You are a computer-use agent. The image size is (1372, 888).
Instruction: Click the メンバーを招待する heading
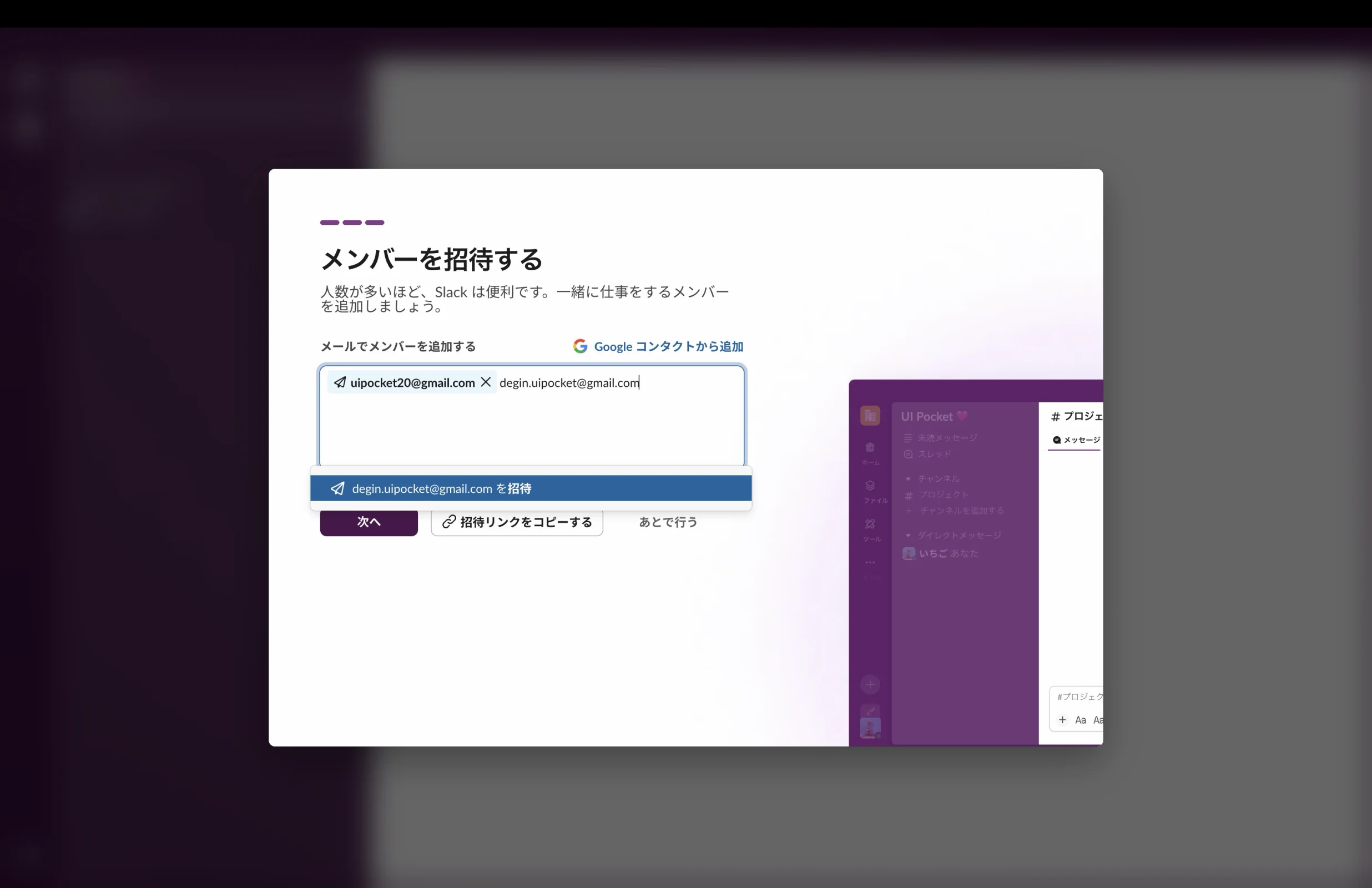point(431,260)
